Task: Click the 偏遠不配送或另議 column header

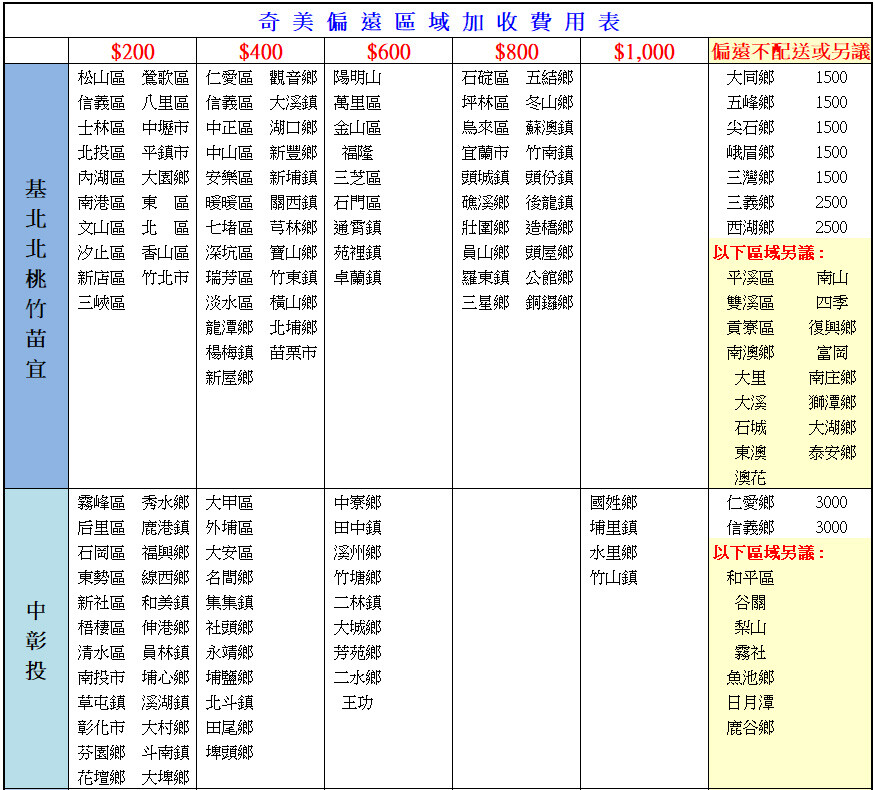Action: pos(790,52)
